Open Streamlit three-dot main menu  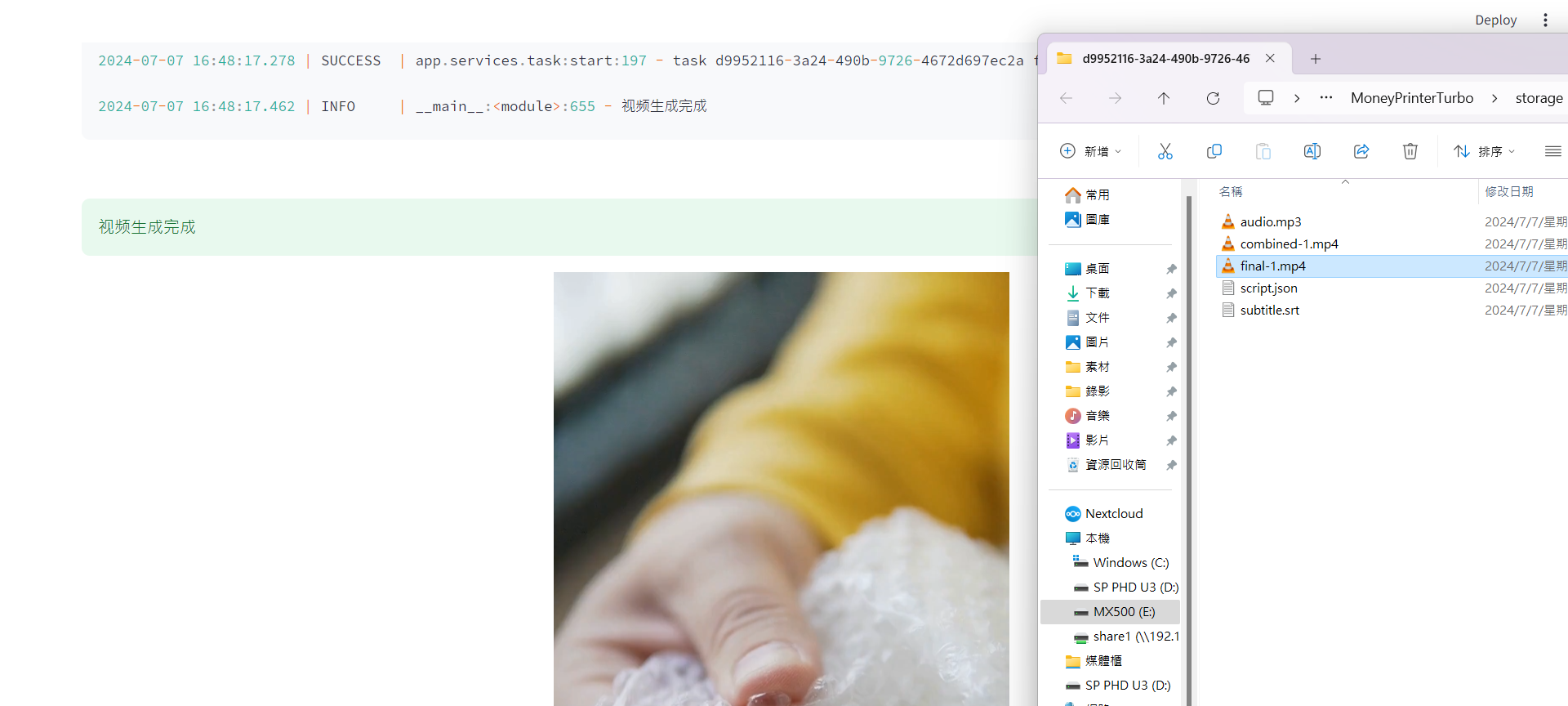(1545, 20)
